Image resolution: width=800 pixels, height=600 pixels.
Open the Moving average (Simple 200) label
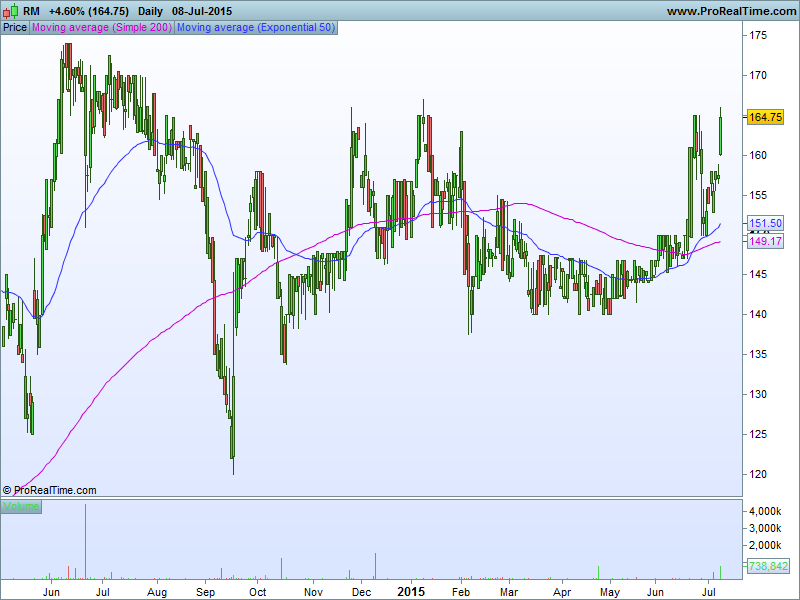(102, 28)
